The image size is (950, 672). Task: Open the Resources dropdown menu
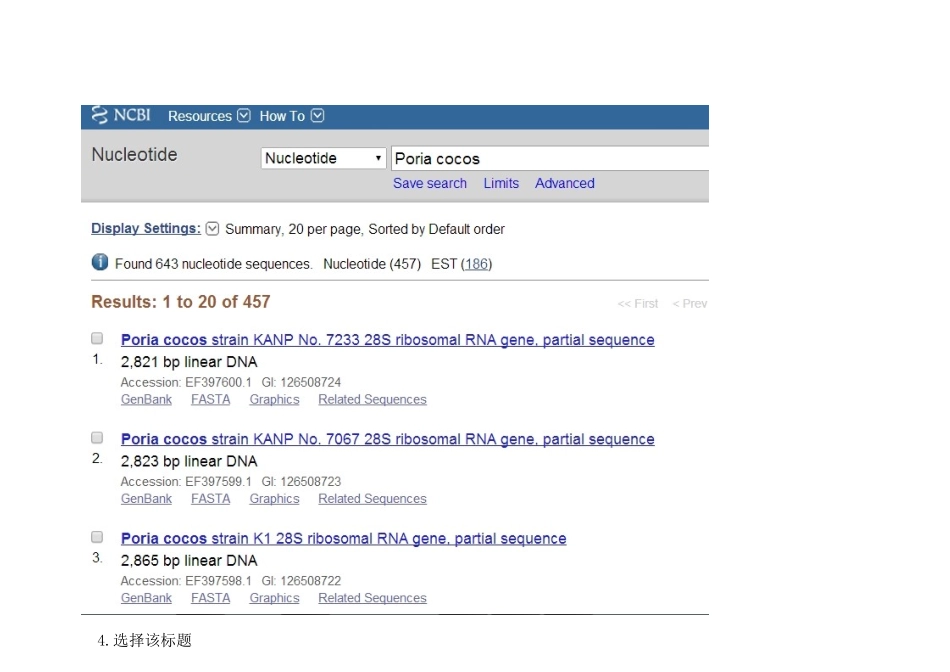209,116
